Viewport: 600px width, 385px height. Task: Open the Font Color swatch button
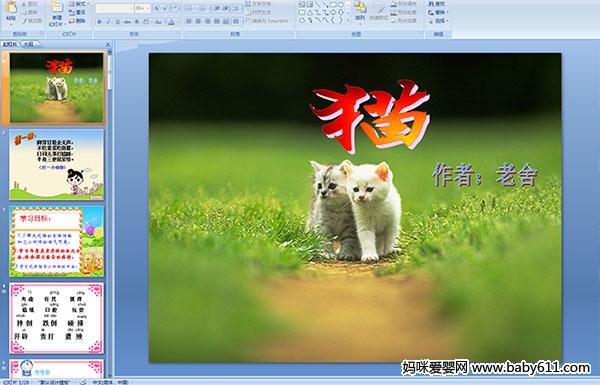[x=172, y=22]
